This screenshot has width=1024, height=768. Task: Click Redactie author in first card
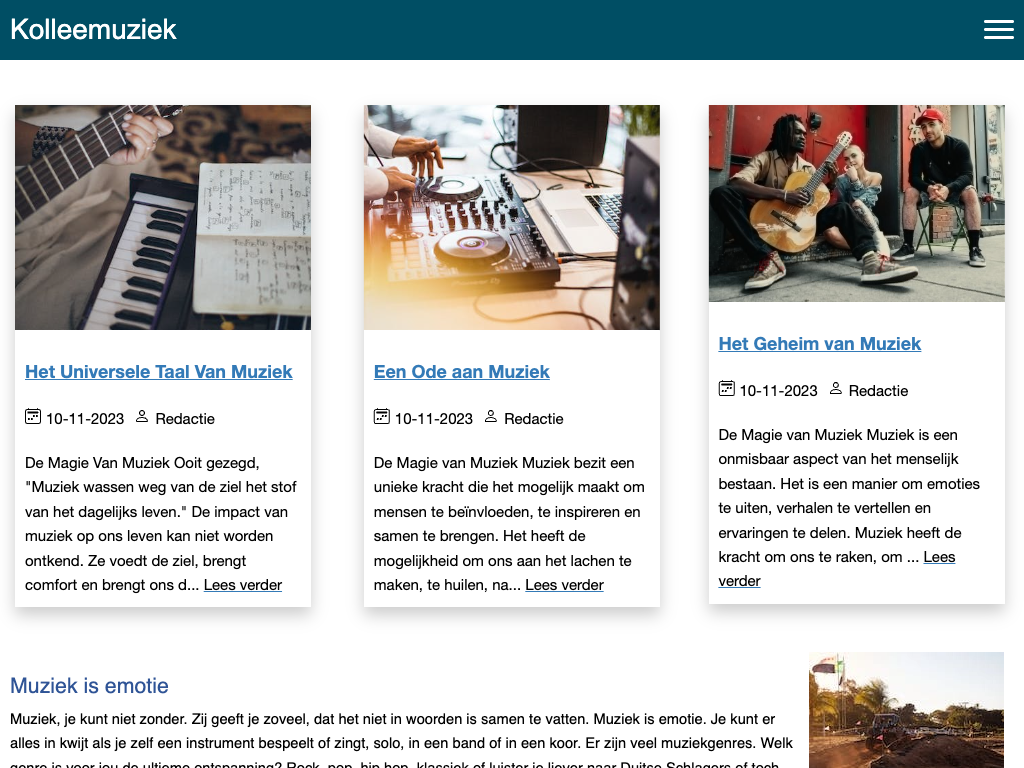(185, 419)
